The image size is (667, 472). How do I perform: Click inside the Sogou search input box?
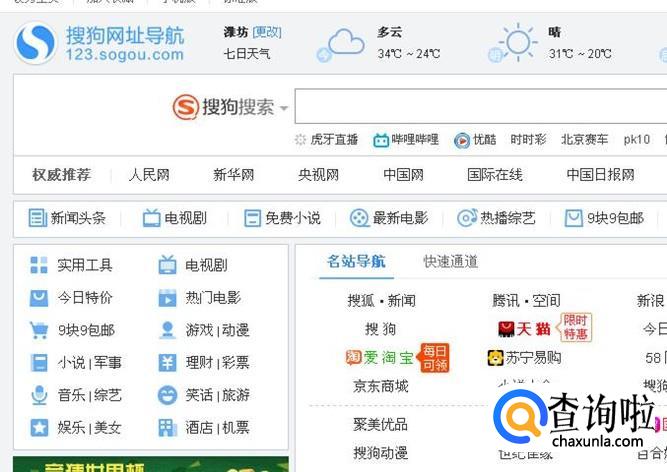pyautogui.click(x=480, y=106)
